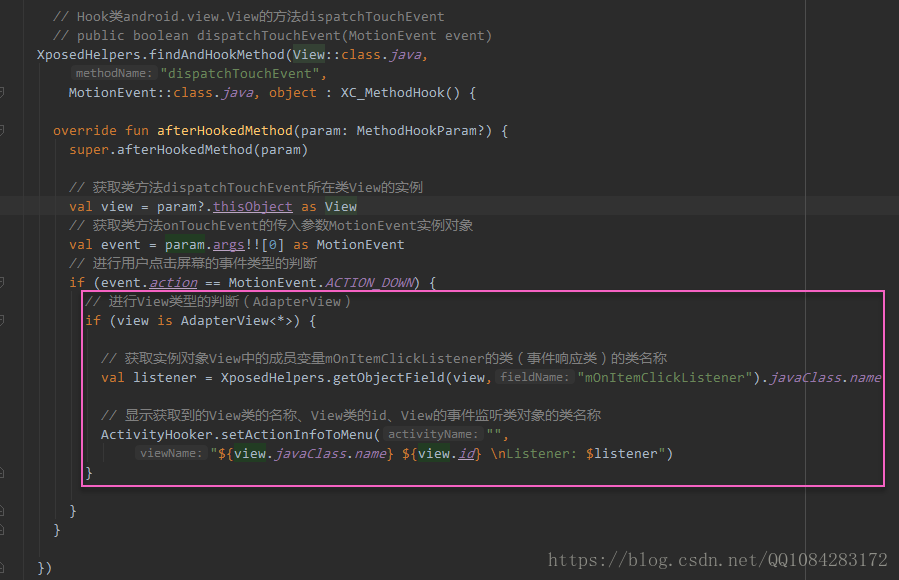Click comment "获取类方法onTouchEvent的传入参数MotionEvent实例对象"

click(271, 225)
